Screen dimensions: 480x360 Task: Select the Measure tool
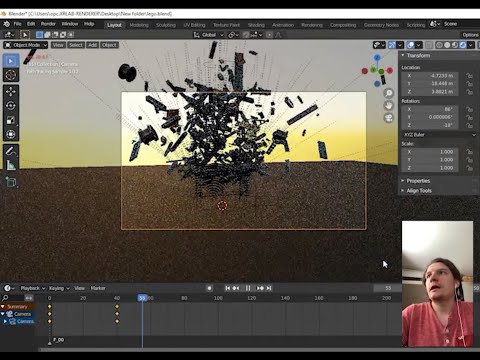pyautogui.click(x=11, y=165)
